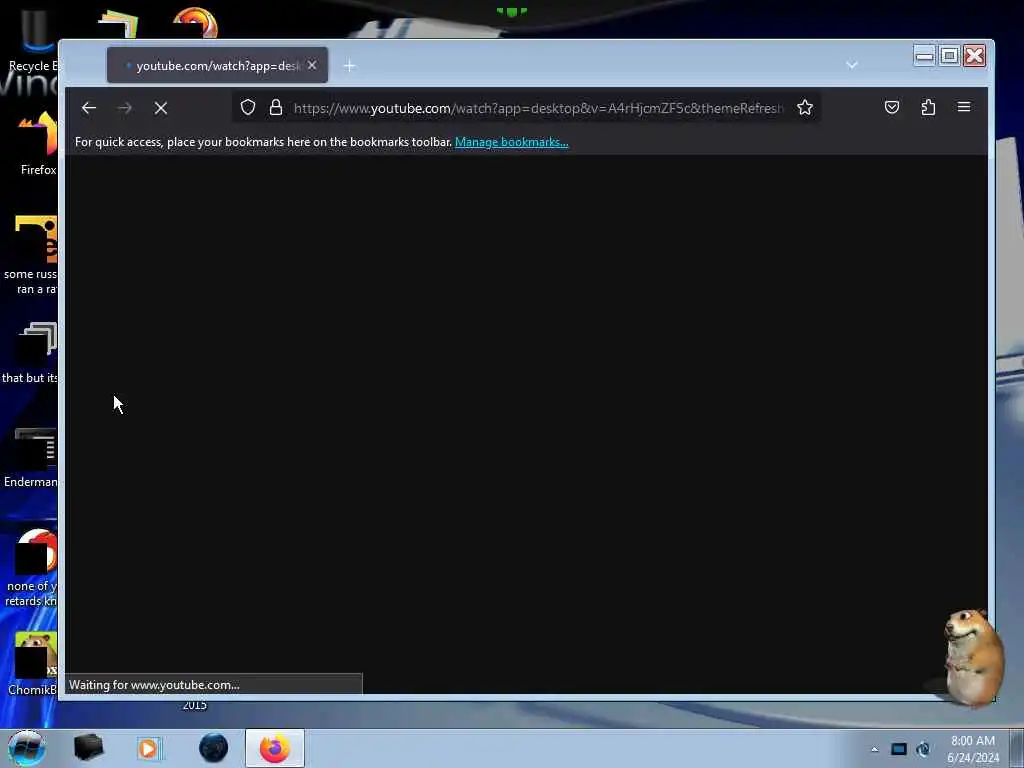The width and height of the screenshot is (1024, 768).
Task: Maximize the Firefox window
Action: 950,56
